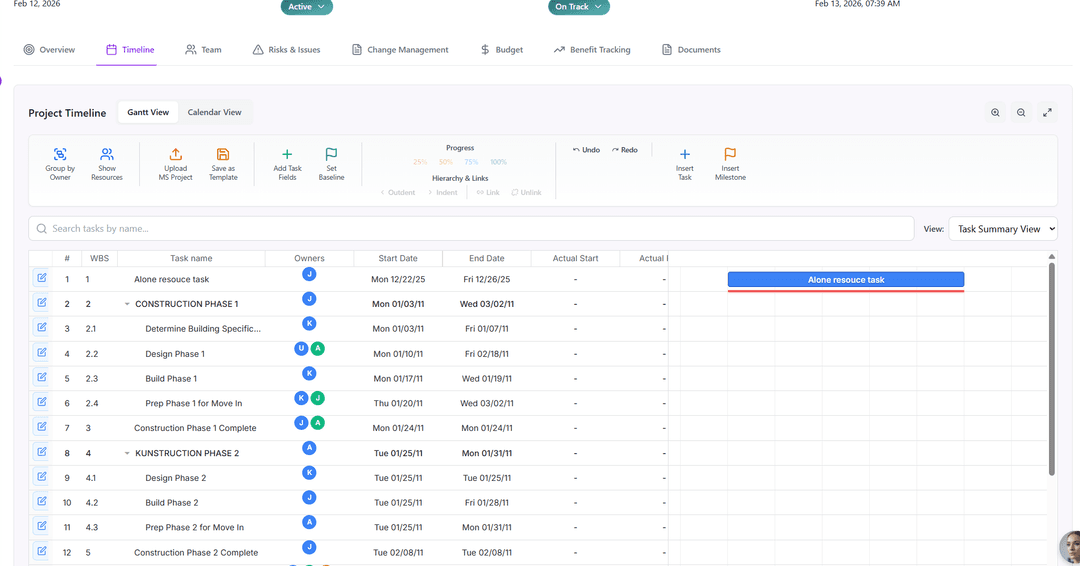Edit the KUNSTRUCTION PHASE 2 row
The height and width of the screenshot is (566, 1080).
point(42,452)
